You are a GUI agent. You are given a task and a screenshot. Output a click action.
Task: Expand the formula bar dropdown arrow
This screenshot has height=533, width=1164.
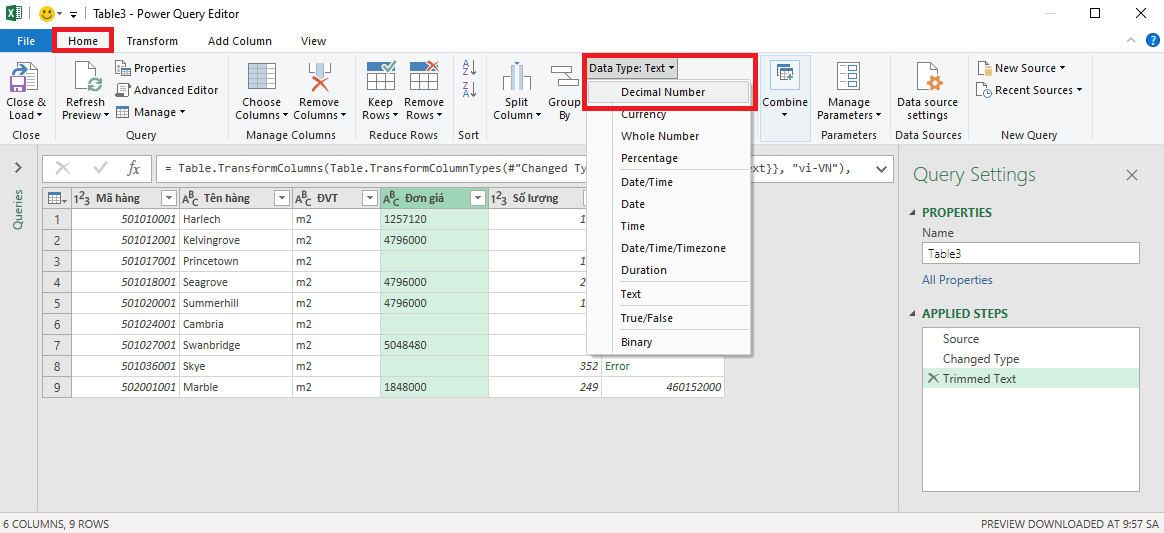pos(881,169)
